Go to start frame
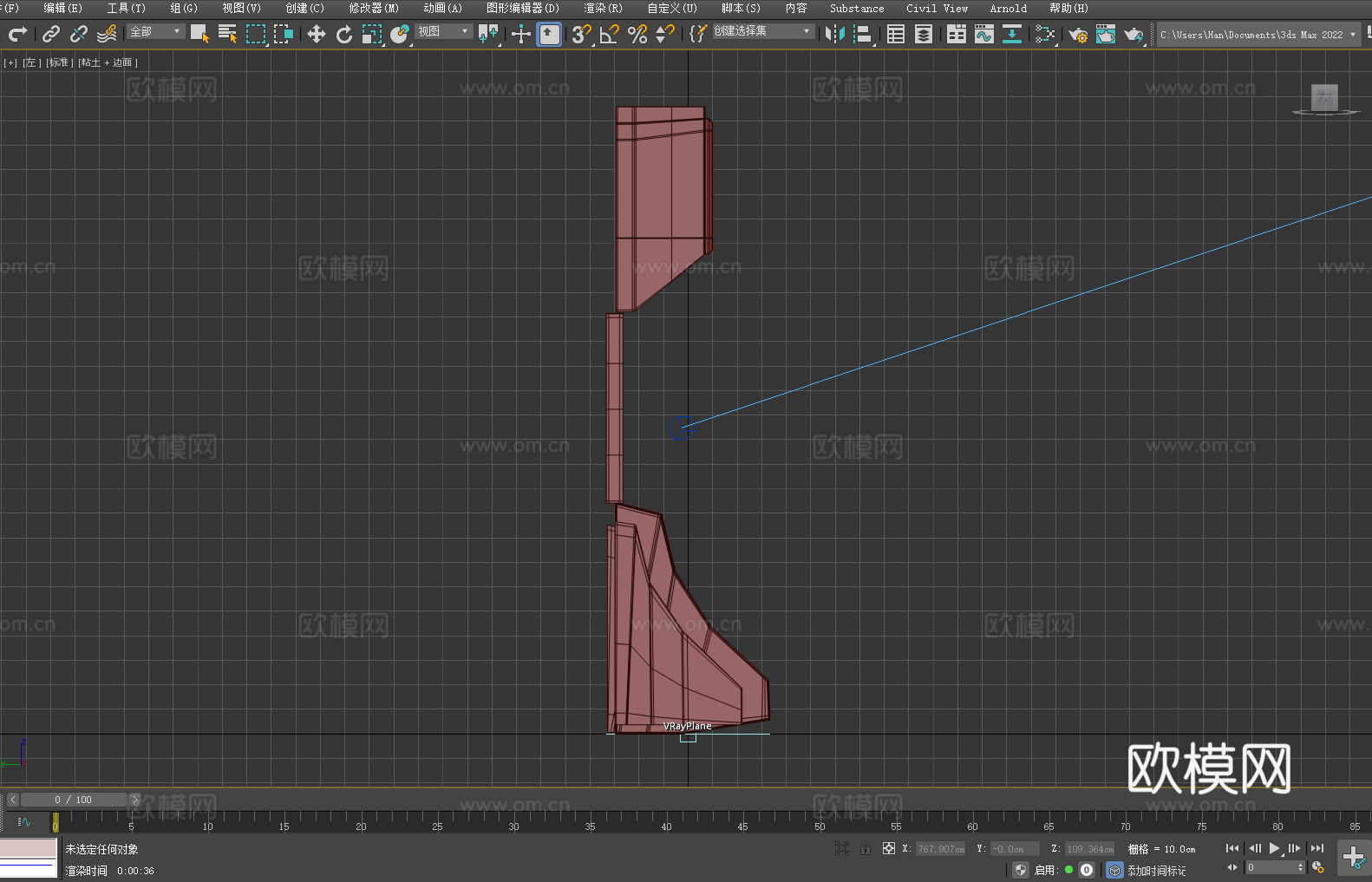The width and height of the screenshot is (1372, 882). [1232, 848]
